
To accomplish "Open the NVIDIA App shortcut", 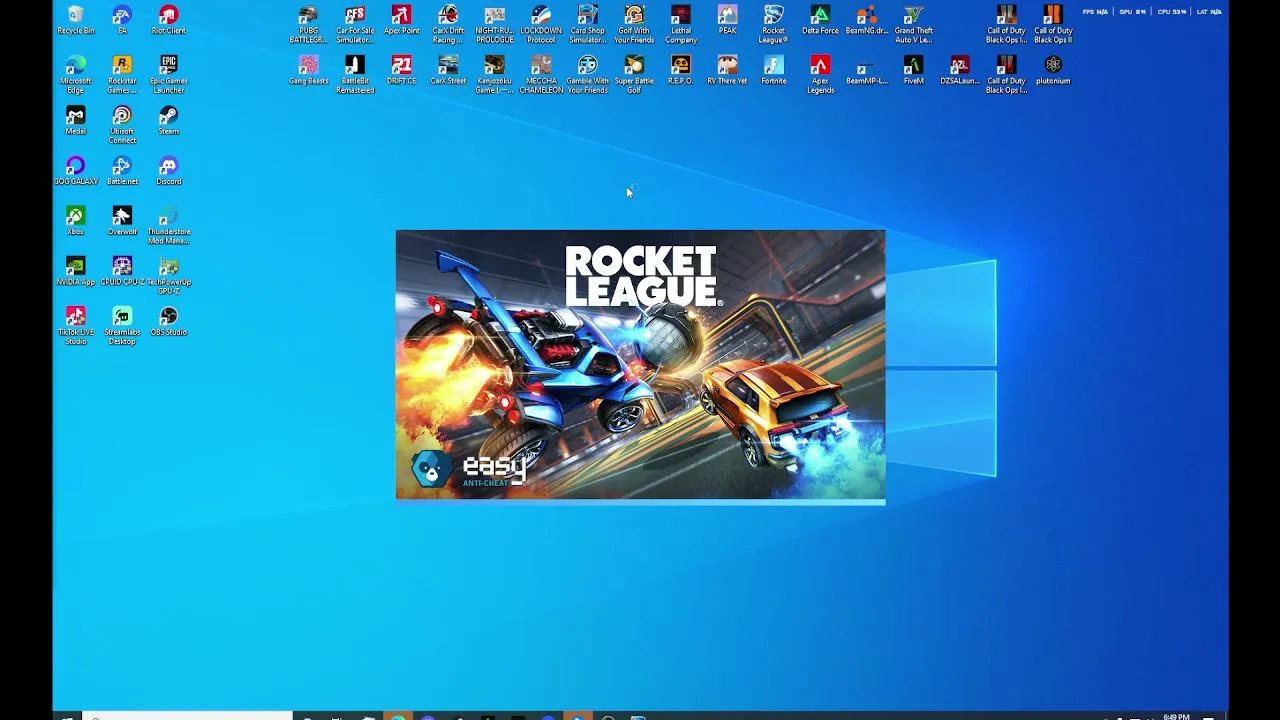I will coord(75,270).
